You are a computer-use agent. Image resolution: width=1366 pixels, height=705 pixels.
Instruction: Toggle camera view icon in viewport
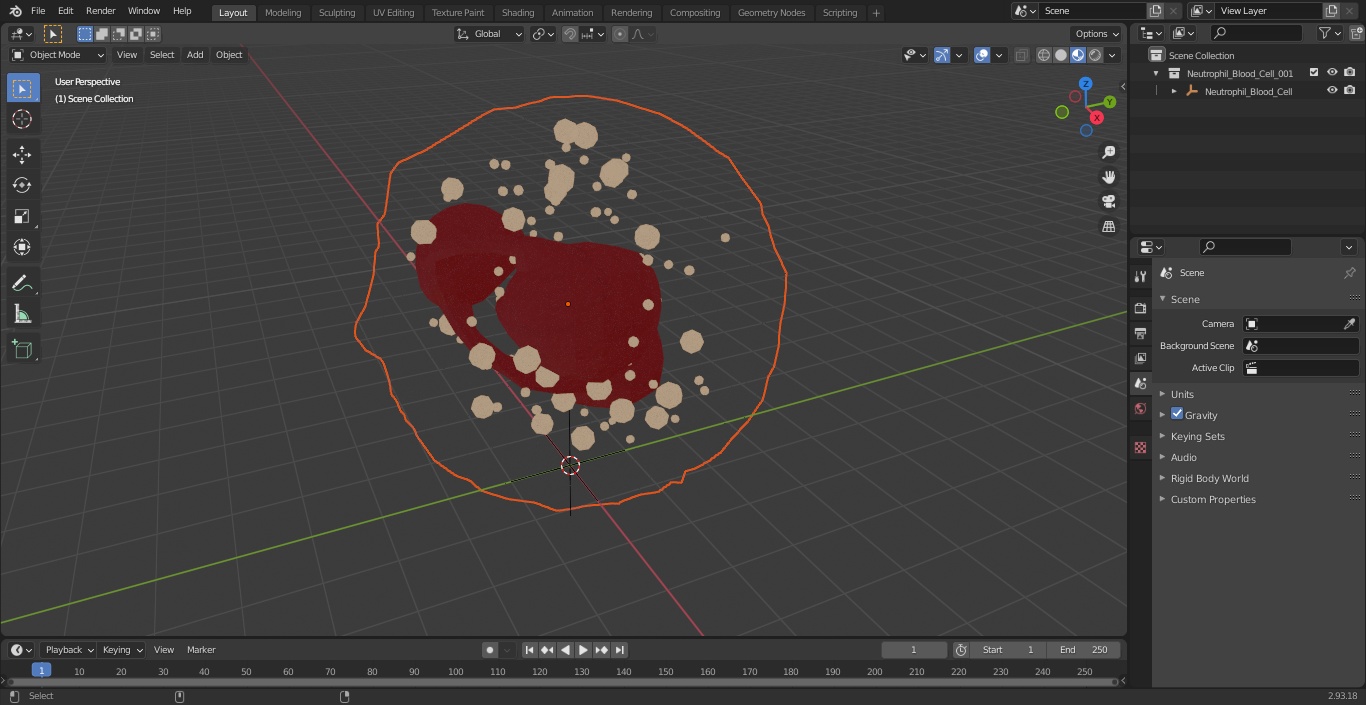[1108, 202]
